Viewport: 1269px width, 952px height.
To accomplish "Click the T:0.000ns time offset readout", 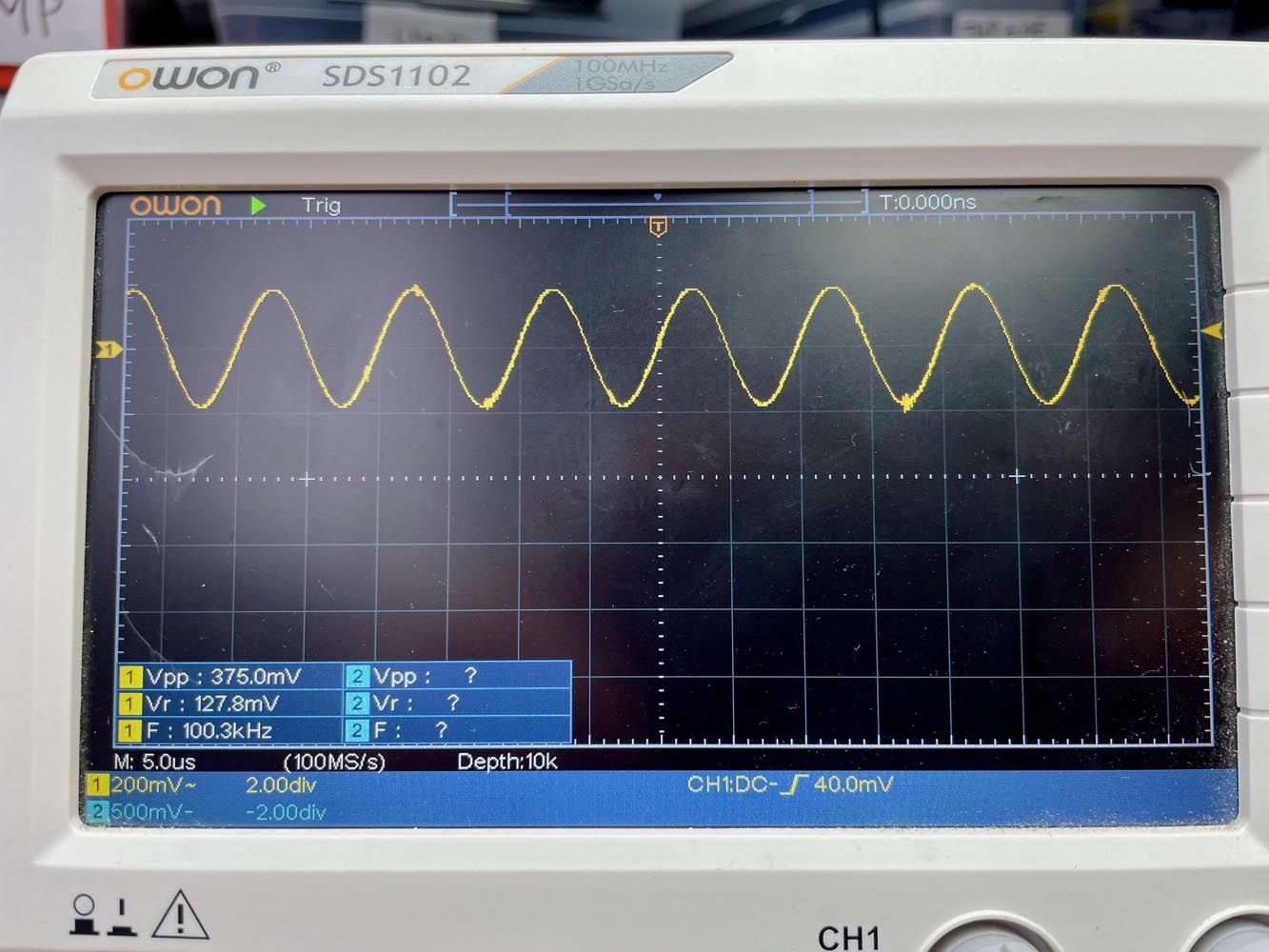I will pyautogui.click(x=927, y=203).
